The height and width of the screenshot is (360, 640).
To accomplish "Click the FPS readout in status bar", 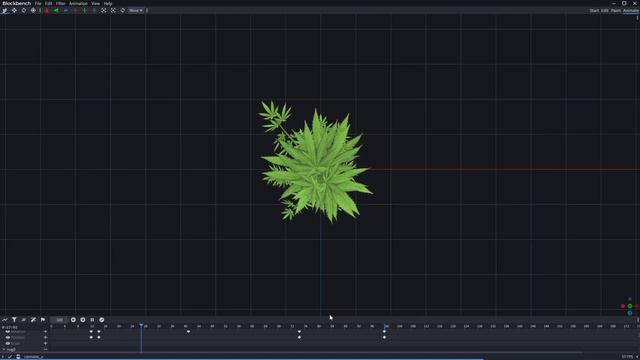I will 627,357.
